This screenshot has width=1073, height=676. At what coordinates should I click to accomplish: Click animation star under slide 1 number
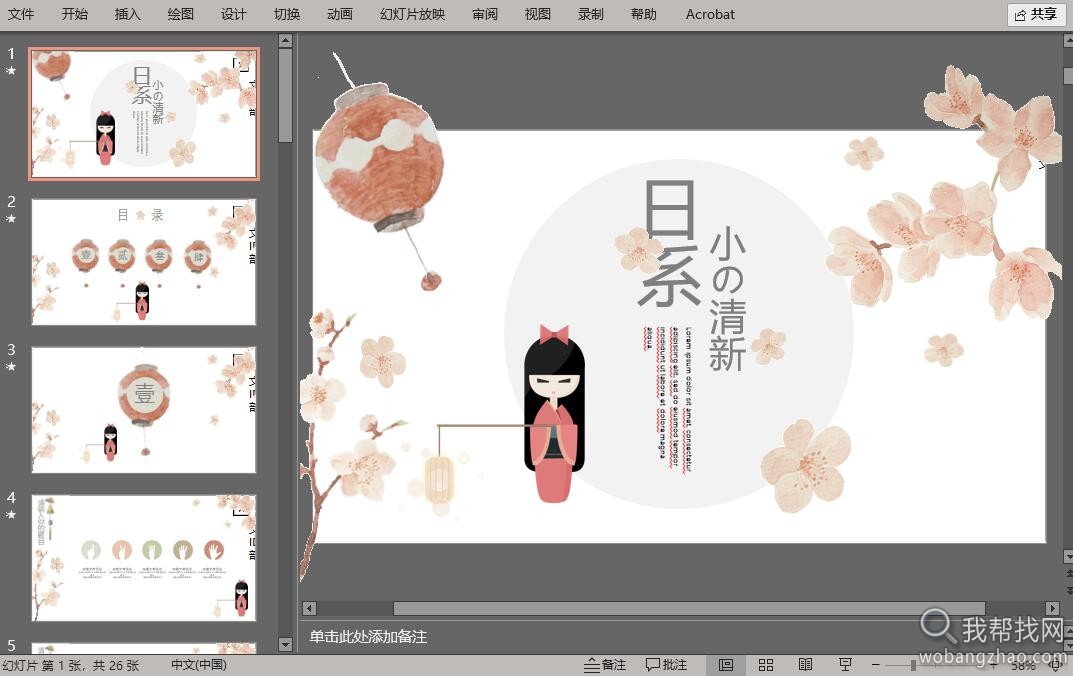(x=11, y=70)
